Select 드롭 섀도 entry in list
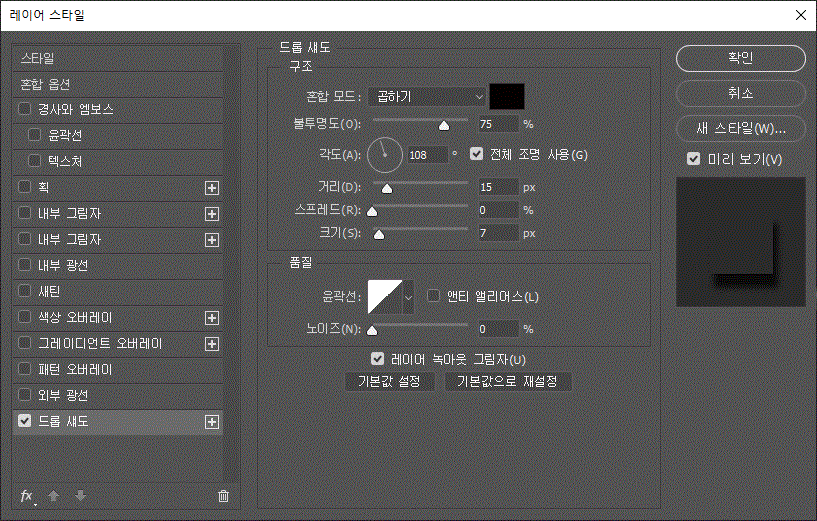This screenshot has height=521, width=817. pyautogui.click(x=118, y=422)
